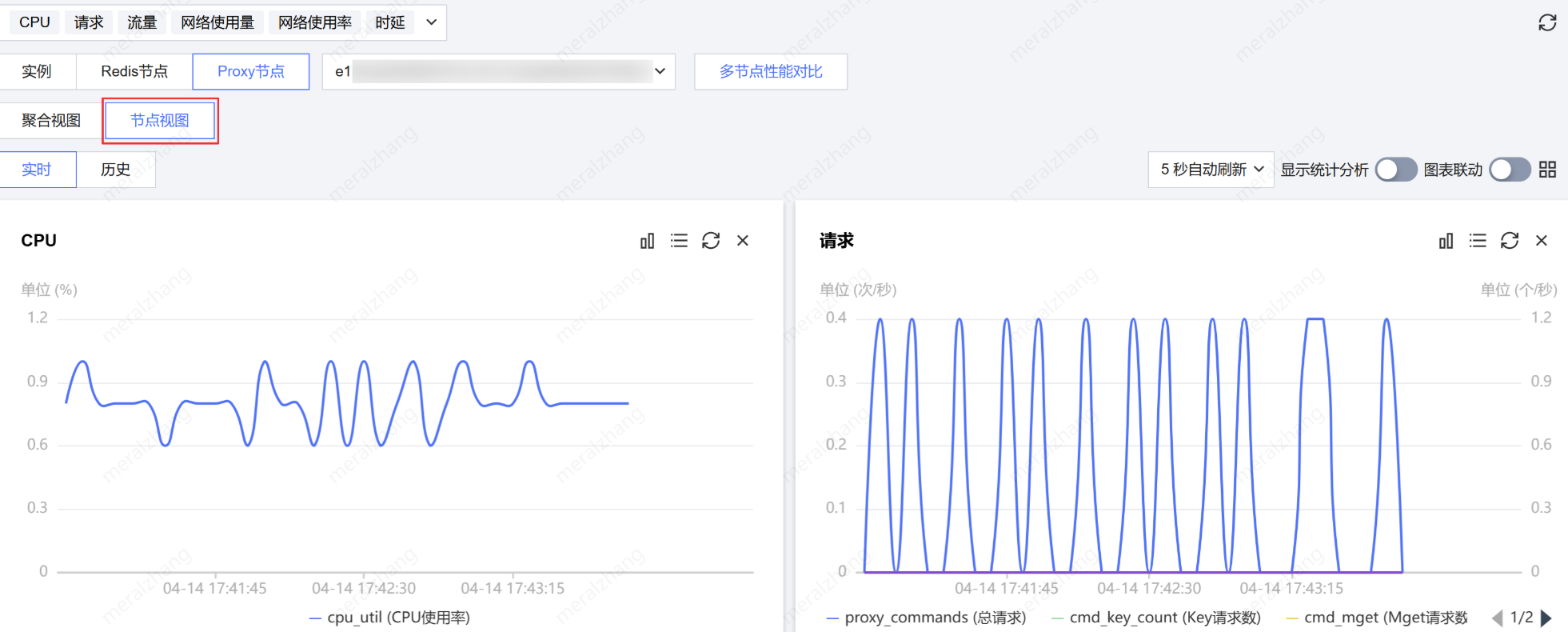Screen dimensions: 1568x632
Task: Select the 流量 metric tab
Action: (x=142, y=22)
